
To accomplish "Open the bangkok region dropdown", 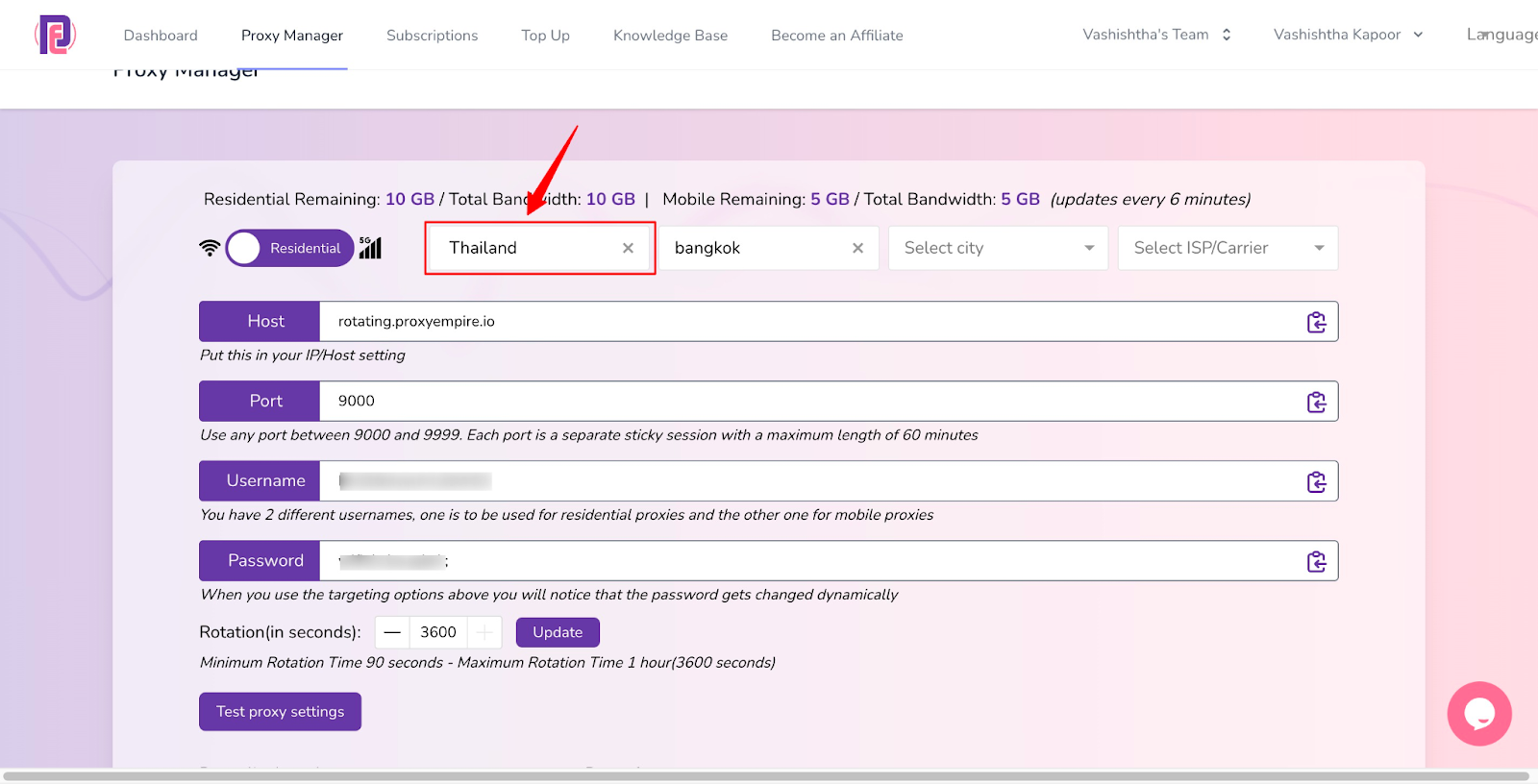I will click(x=769, y=248).
